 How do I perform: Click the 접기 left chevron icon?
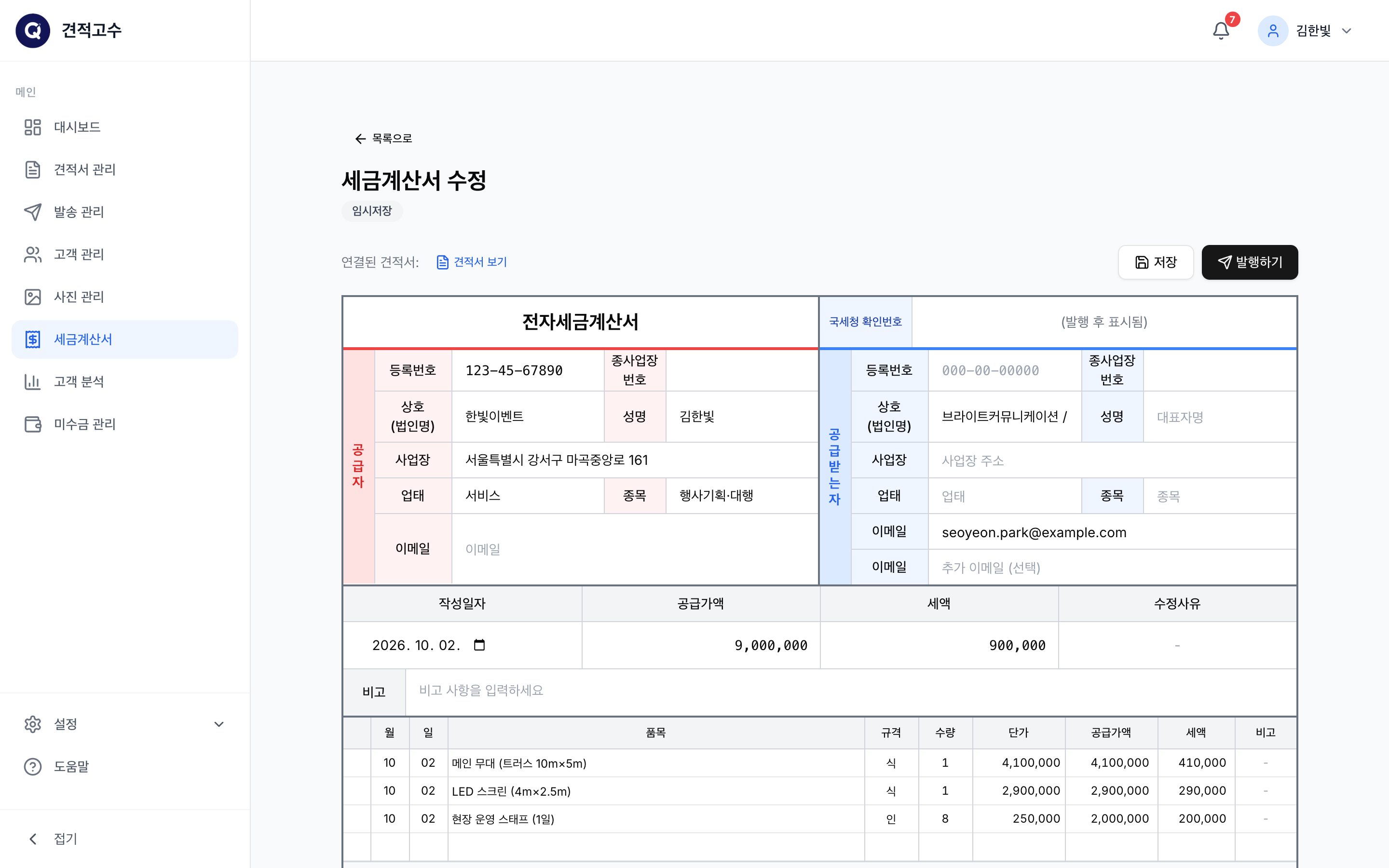coord(33,839)
